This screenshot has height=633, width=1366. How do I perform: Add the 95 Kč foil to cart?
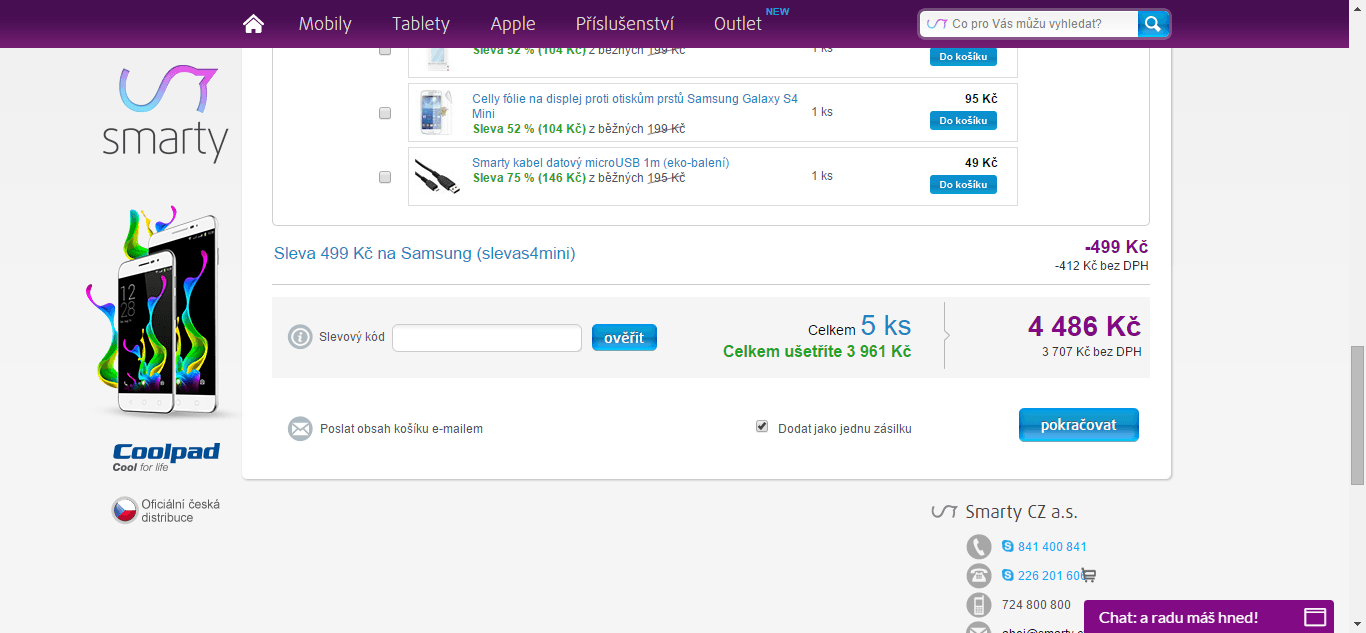(x=963, y=121)
